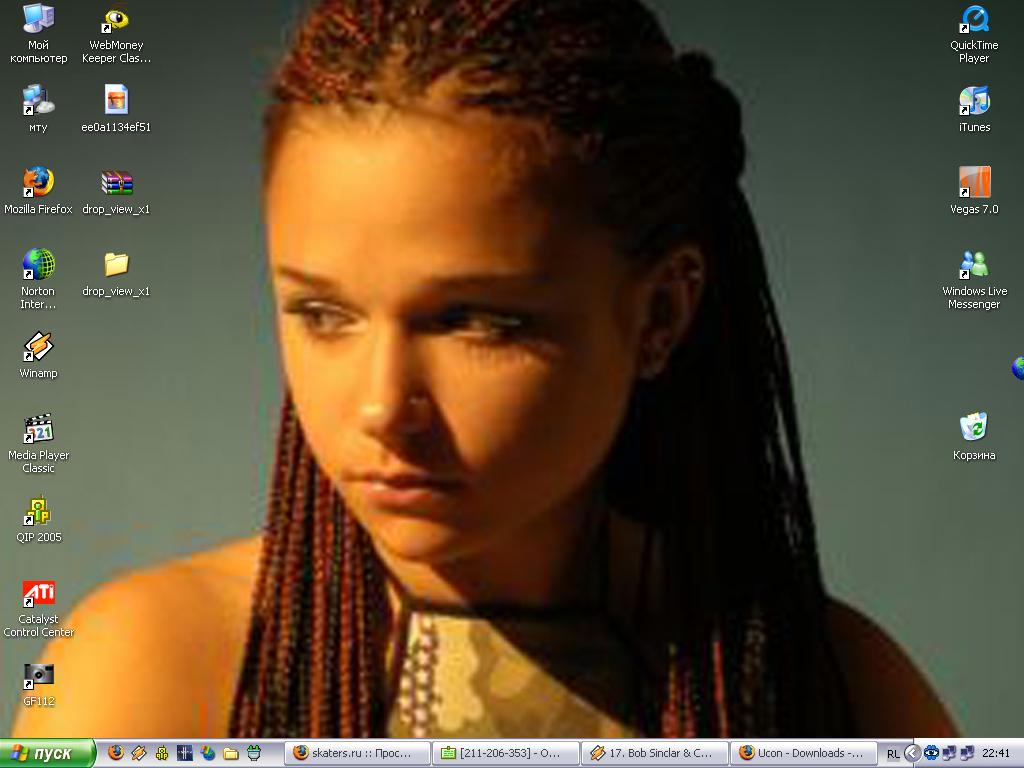Open the drop_view_x1 WinRAR archive
The height and width of the screenshot is (768, 1024).
coord(116,183)
